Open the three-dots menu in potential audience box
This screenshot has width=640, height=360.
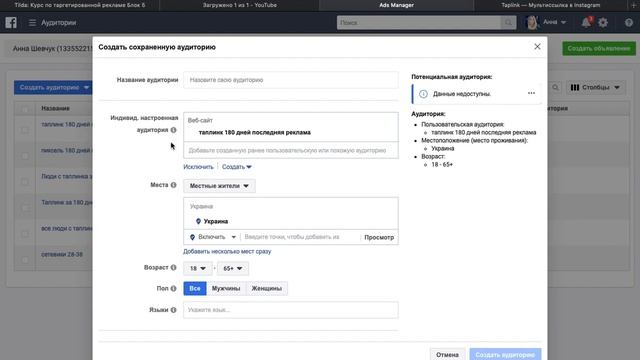pyautogui.click(x=531, y=93)
